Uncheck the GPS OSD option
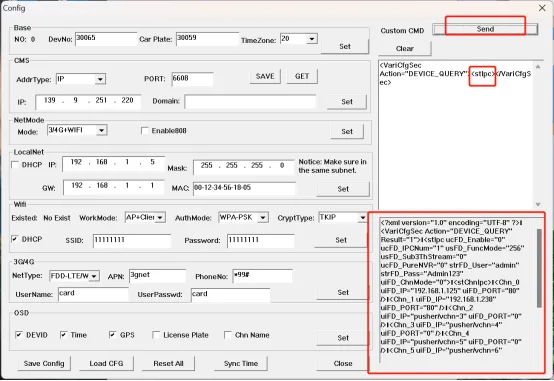 pyautogui.click(x=112, y=335)
